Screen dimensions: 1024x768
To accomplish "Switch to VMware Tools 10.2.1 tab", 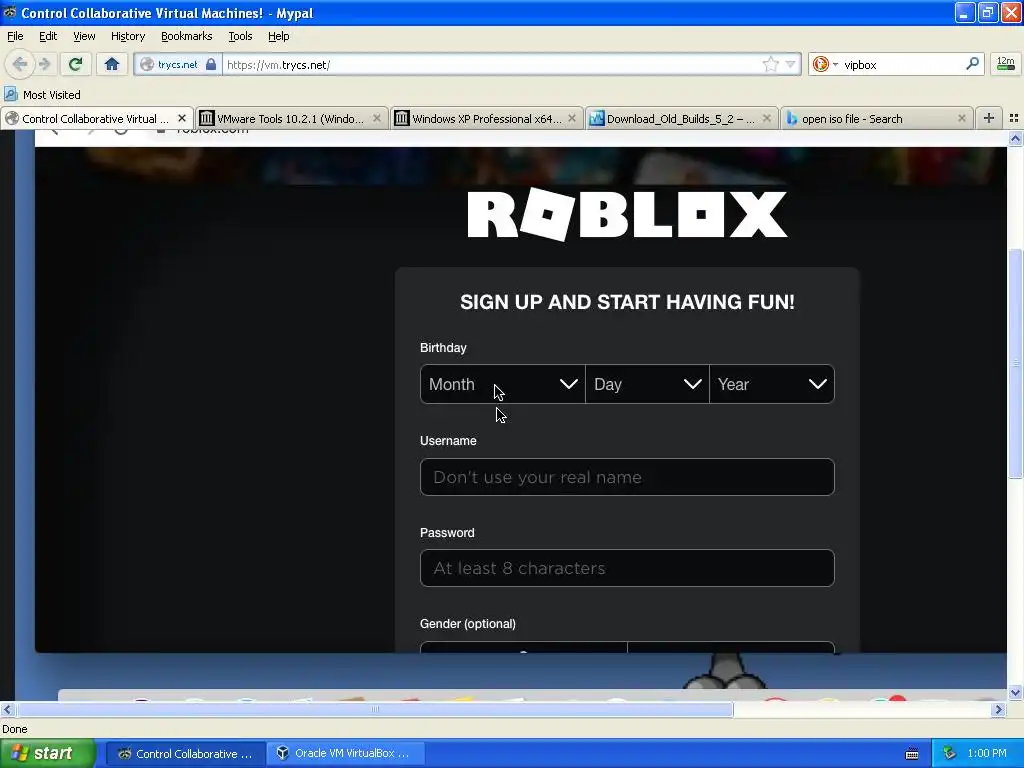I will 291,118.
